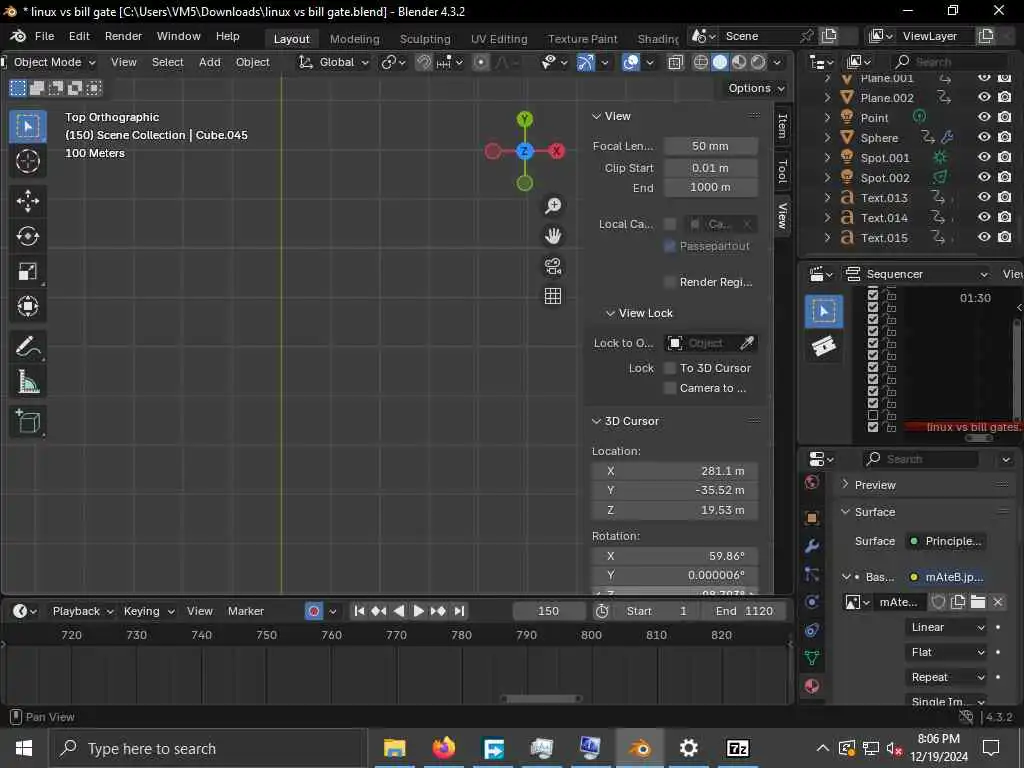Viewport: 1024px width, 768px height.
Task: Open the Options dropdown in viewport
Action: click(756, 88)
